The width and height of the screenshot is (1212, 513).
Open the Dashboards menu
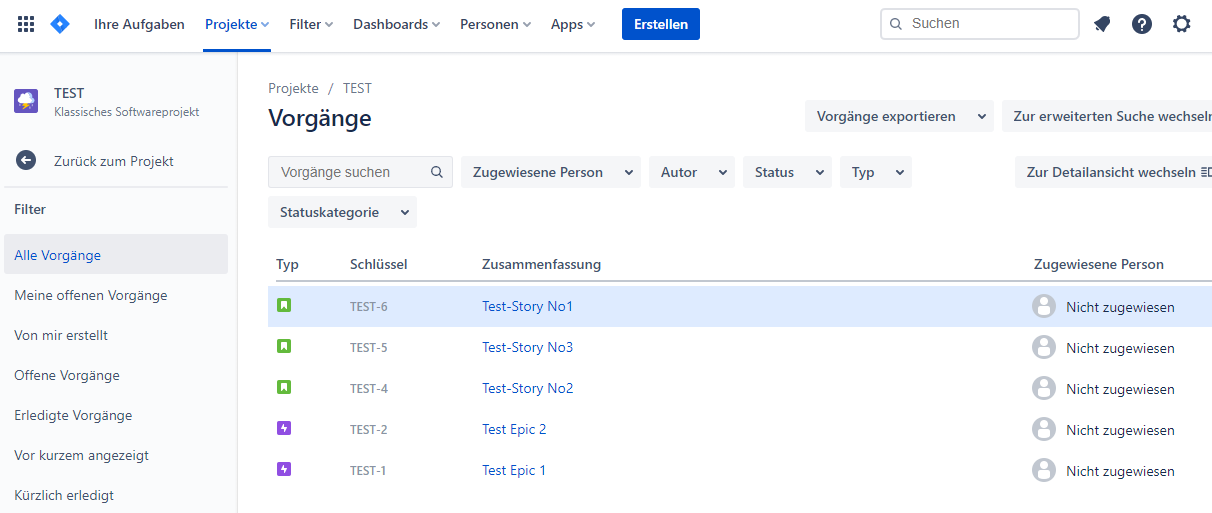tap(396, 24)
